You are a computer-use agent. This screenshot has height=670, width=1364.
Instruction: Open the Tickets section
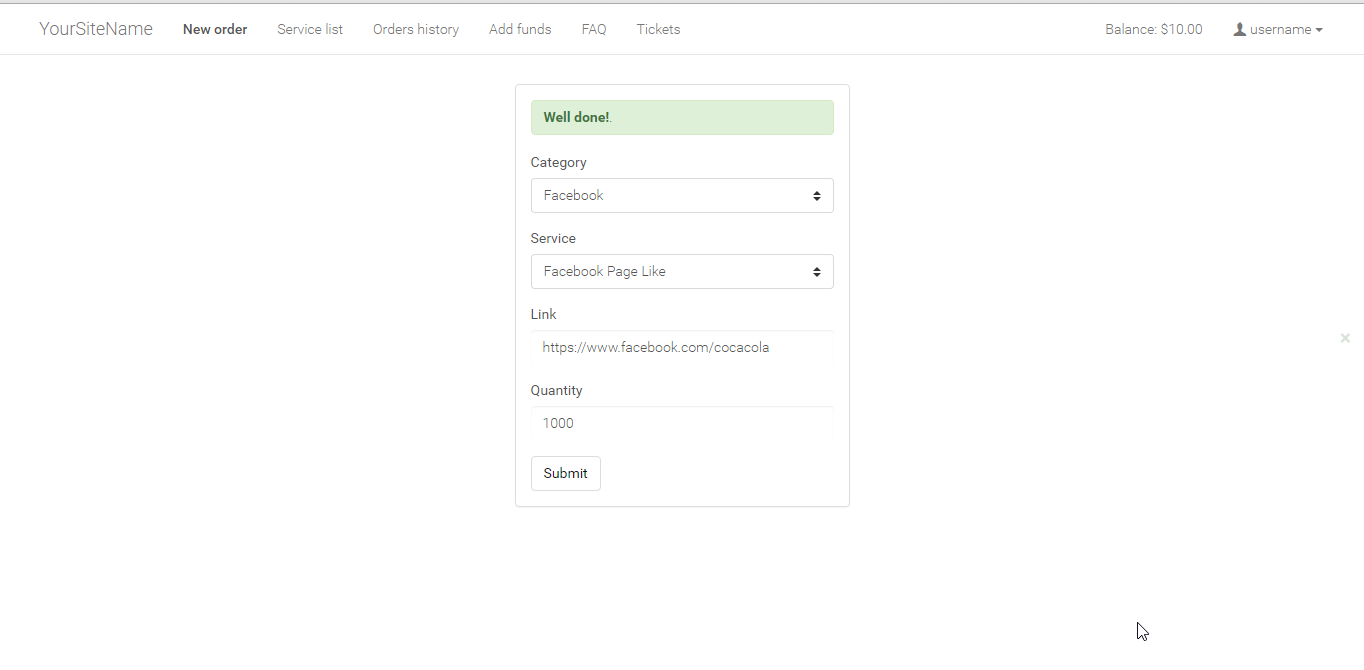pos(658,30)
